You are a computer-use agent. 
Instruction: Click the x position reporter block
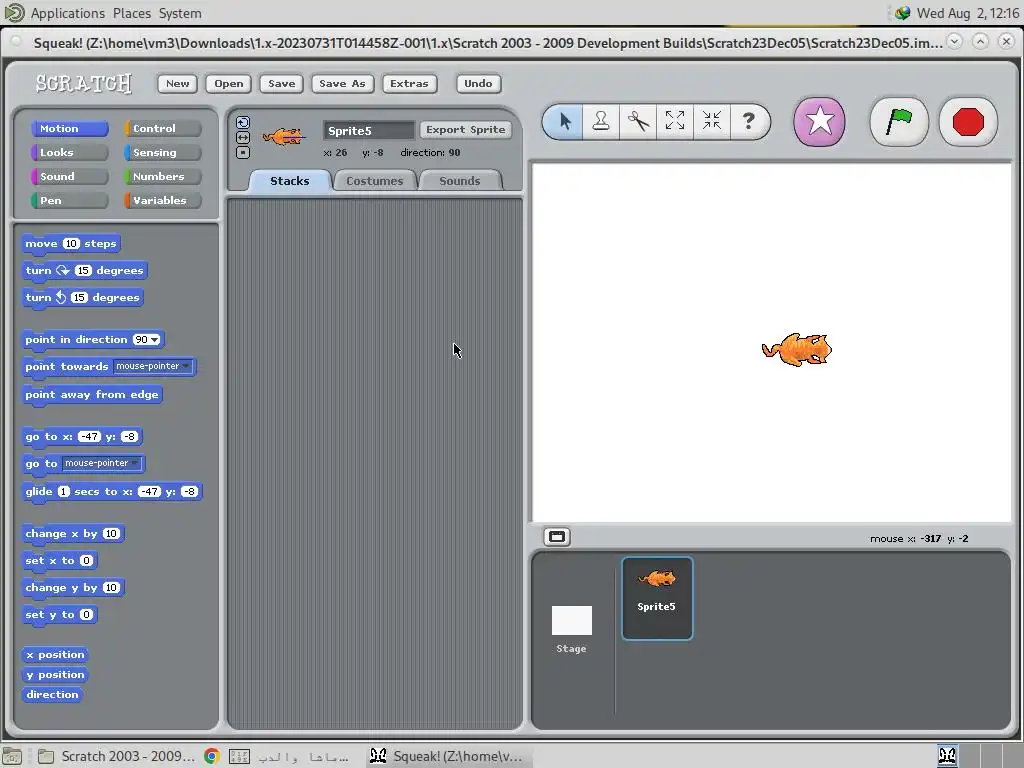coord(55,654)
